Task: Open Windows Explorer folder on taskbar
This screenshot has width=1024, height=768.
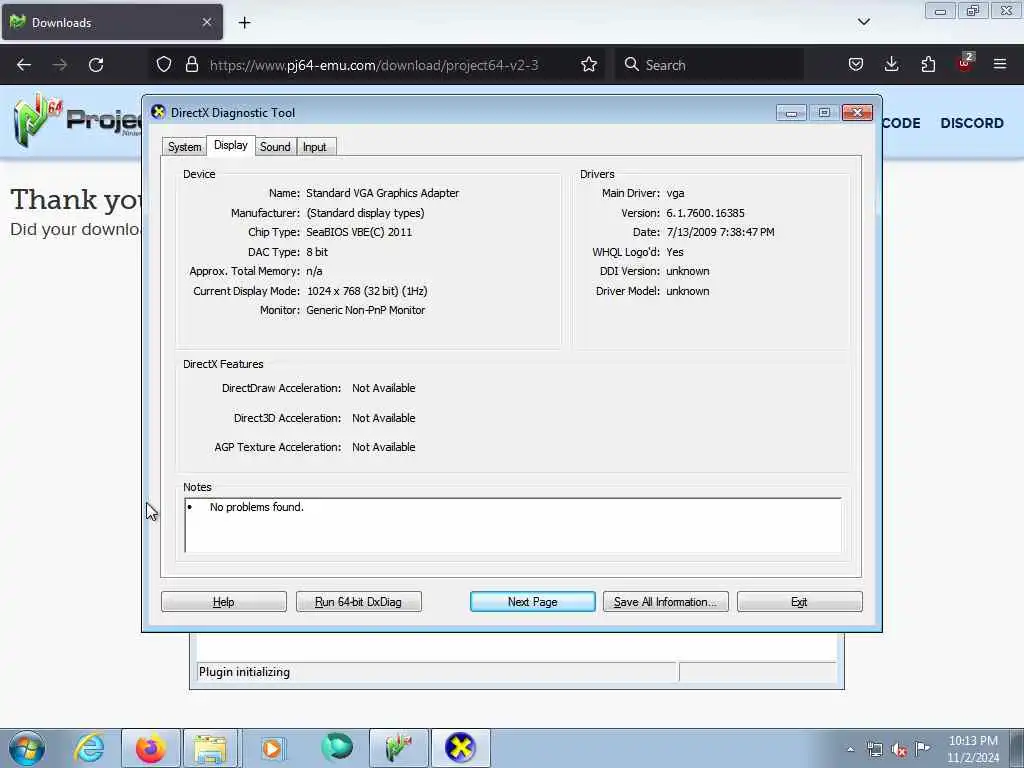Action: pos(210,748)
